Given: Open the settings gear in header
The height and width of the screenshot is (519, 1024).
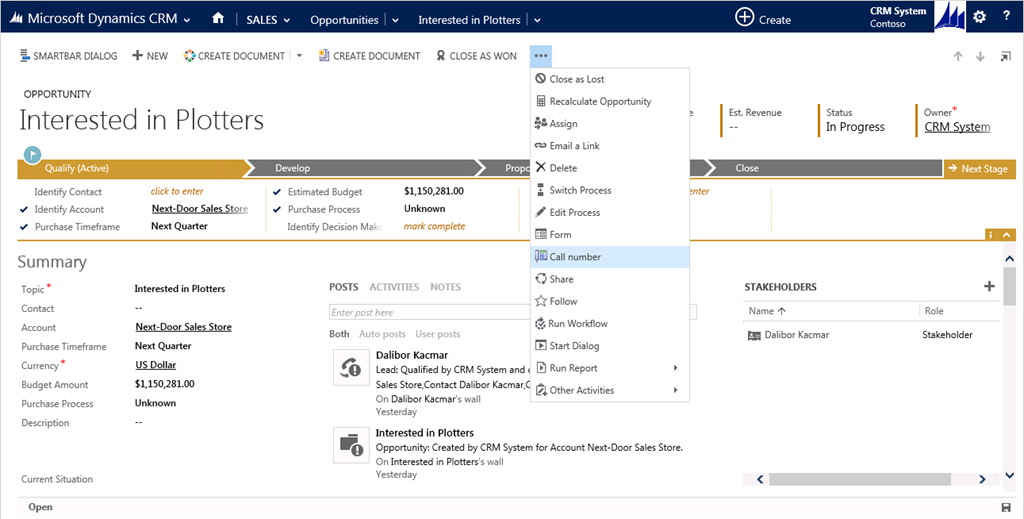Looking at the screenshot, I should click(980, 18).
